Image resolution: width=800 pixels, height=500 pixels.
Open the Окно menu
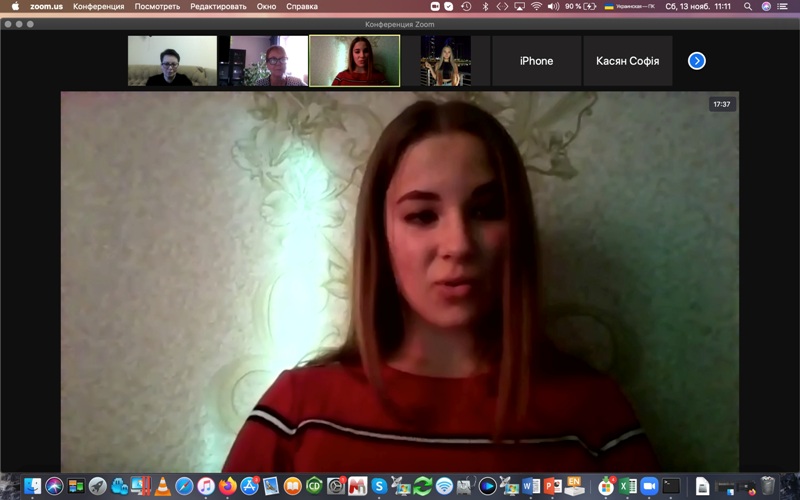[266, 7]
